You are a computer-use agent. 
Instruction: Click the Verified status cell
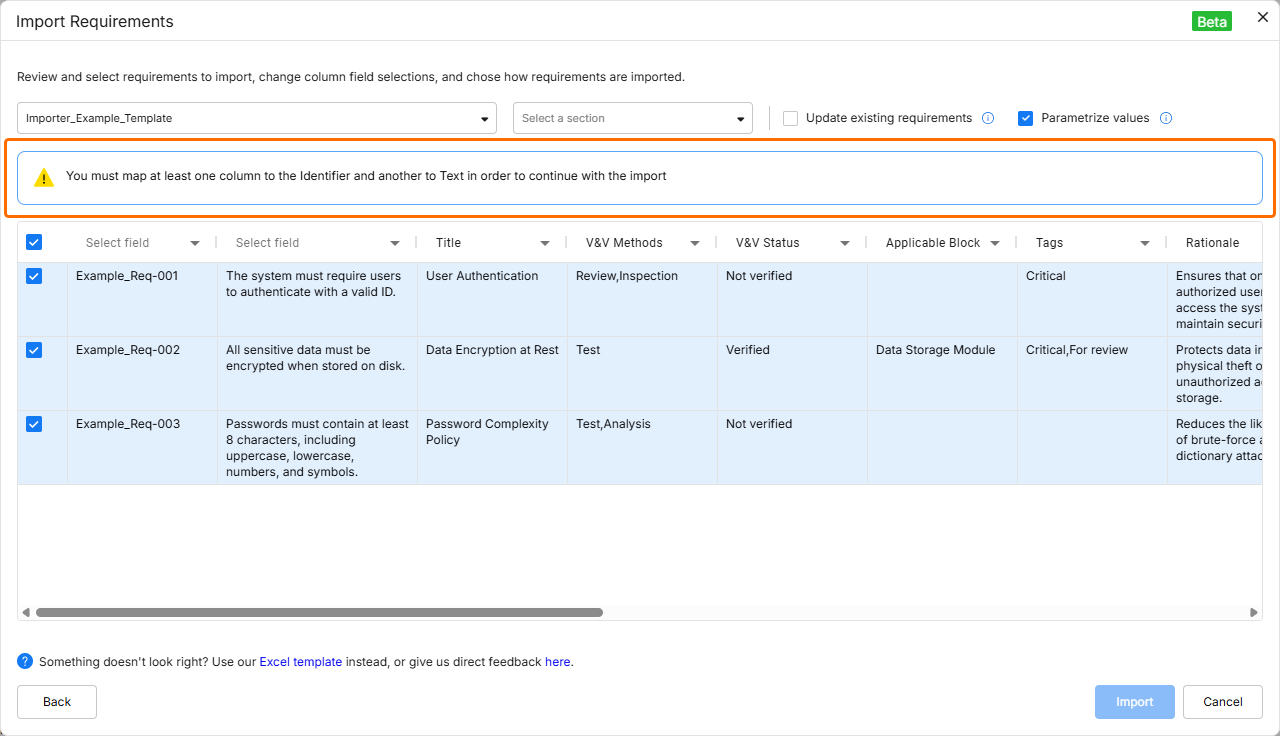pyautogui.click(x=792, y=374)
